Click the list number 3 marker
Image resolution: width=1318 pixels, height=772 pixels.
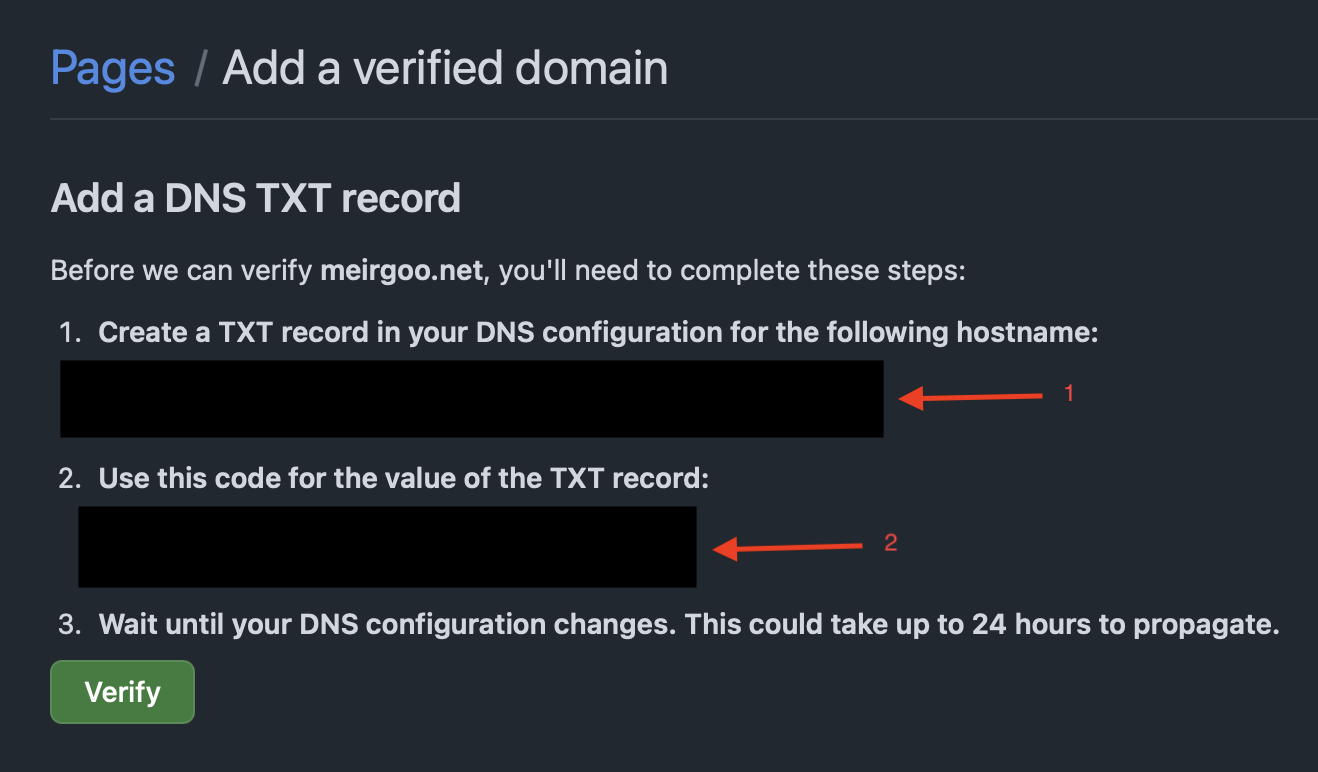coord(68,626)
